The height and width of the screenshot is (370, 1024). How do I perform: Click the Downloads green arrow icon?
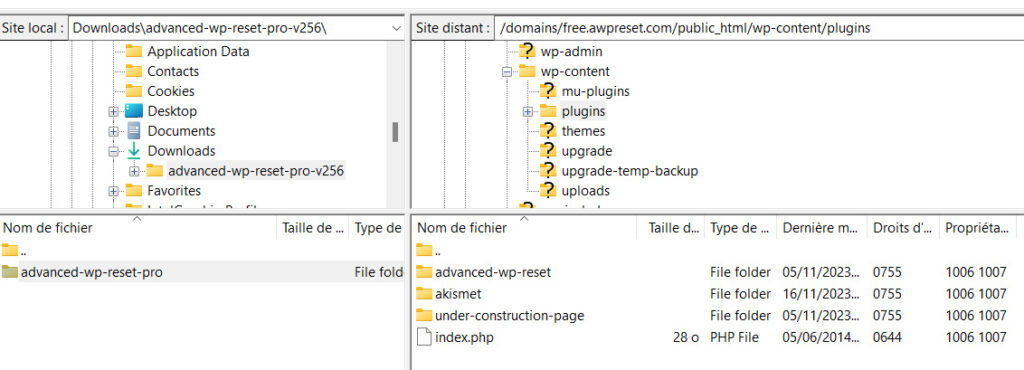pos(133,151)
